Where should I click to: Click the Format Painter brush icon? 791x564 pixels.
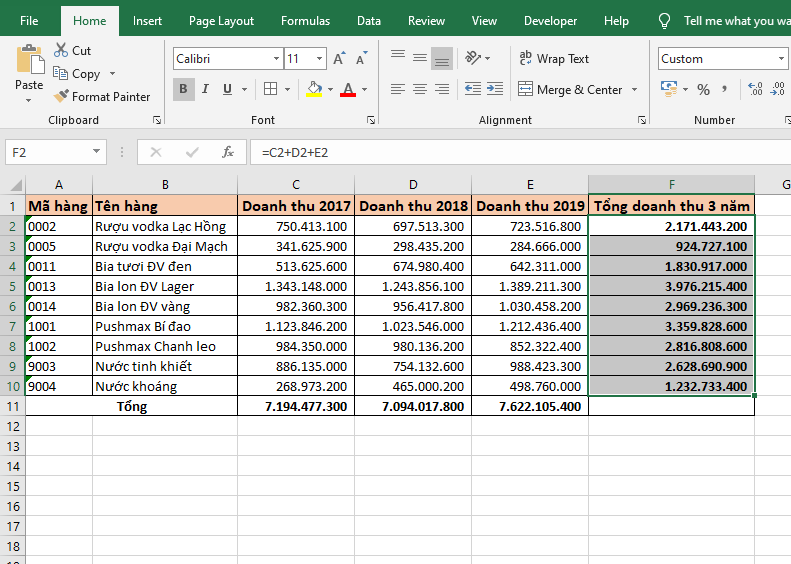click(x=61, y=97)
